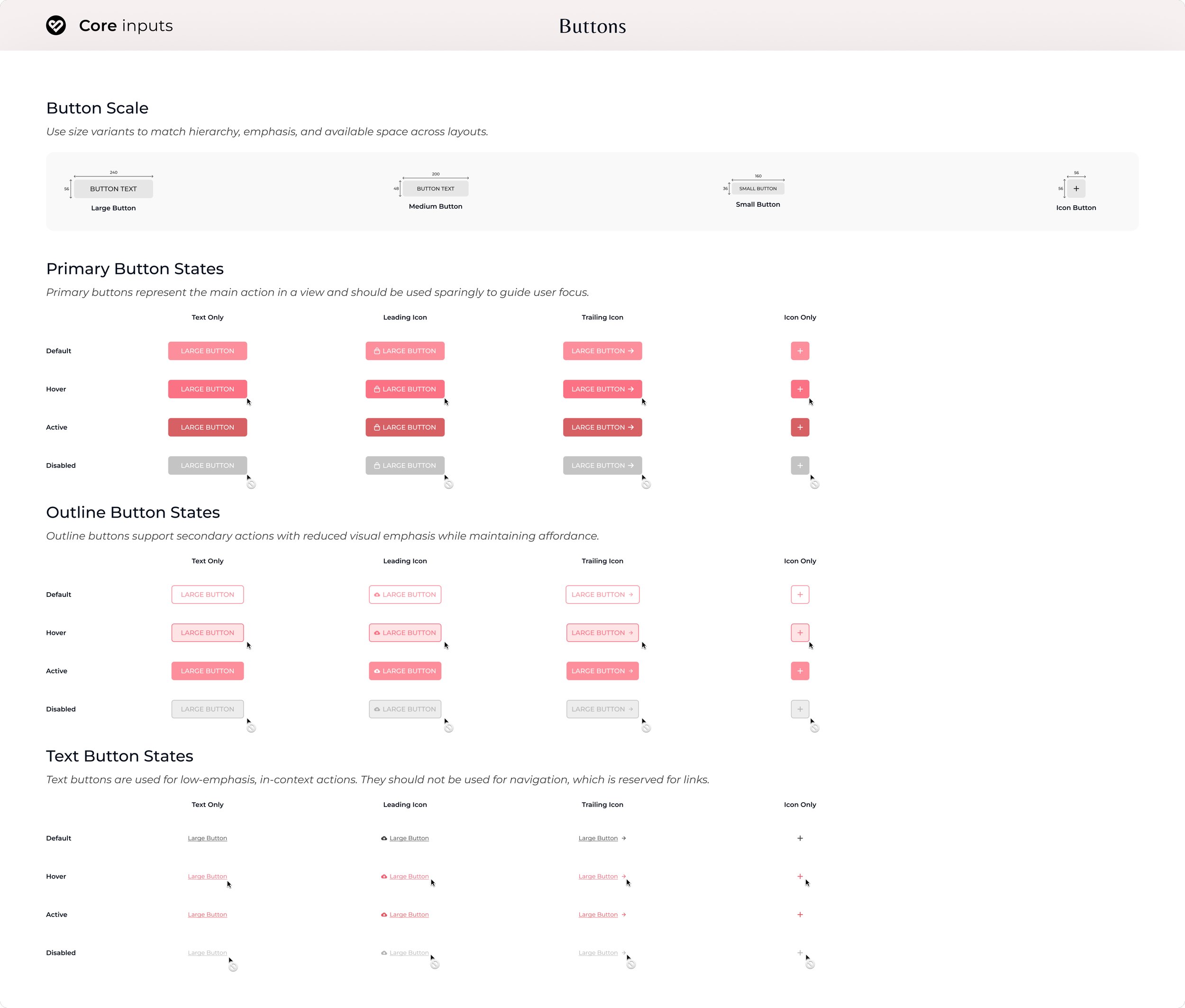Click outline active text-only LARGE BUTTON
This screenshot has height=1008, width=1185.
(x=208, y=671)
